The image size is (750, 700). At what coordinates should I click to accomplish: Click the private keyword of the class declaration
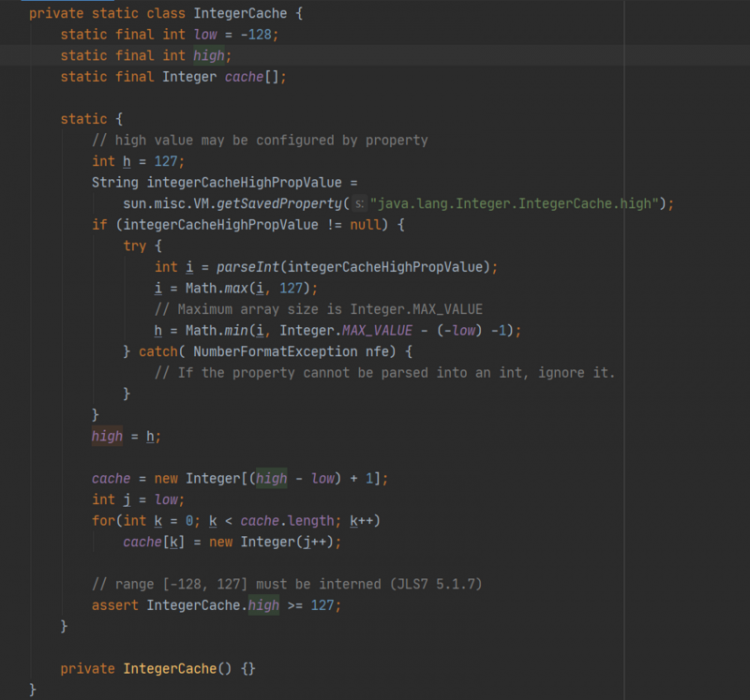tap(56, 13)
